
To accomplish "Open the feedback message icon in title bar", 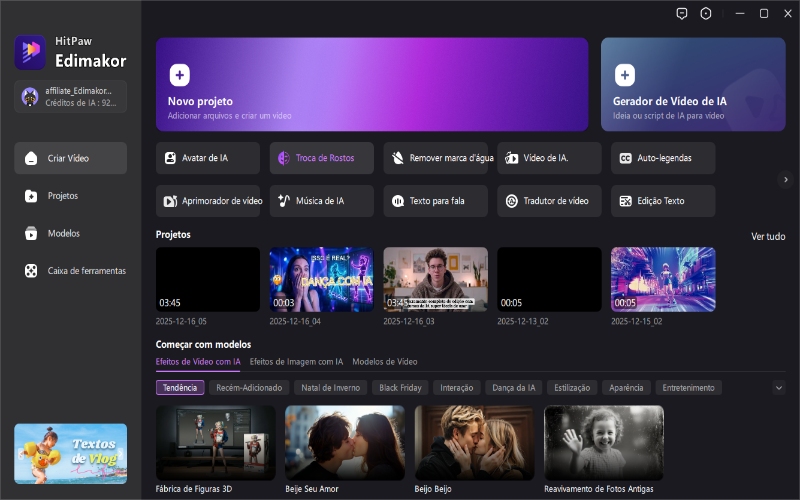I will pos(682,14).
